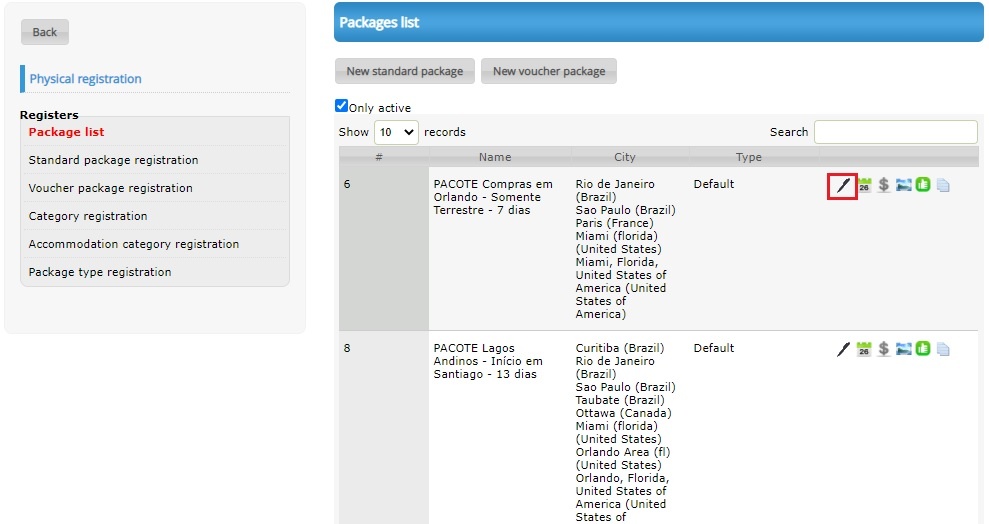Viewport: 989px width, 524px height.
Task: Click green thumbs-up icon for package 6
Action: pyautogui.click(x=923, y=185)
